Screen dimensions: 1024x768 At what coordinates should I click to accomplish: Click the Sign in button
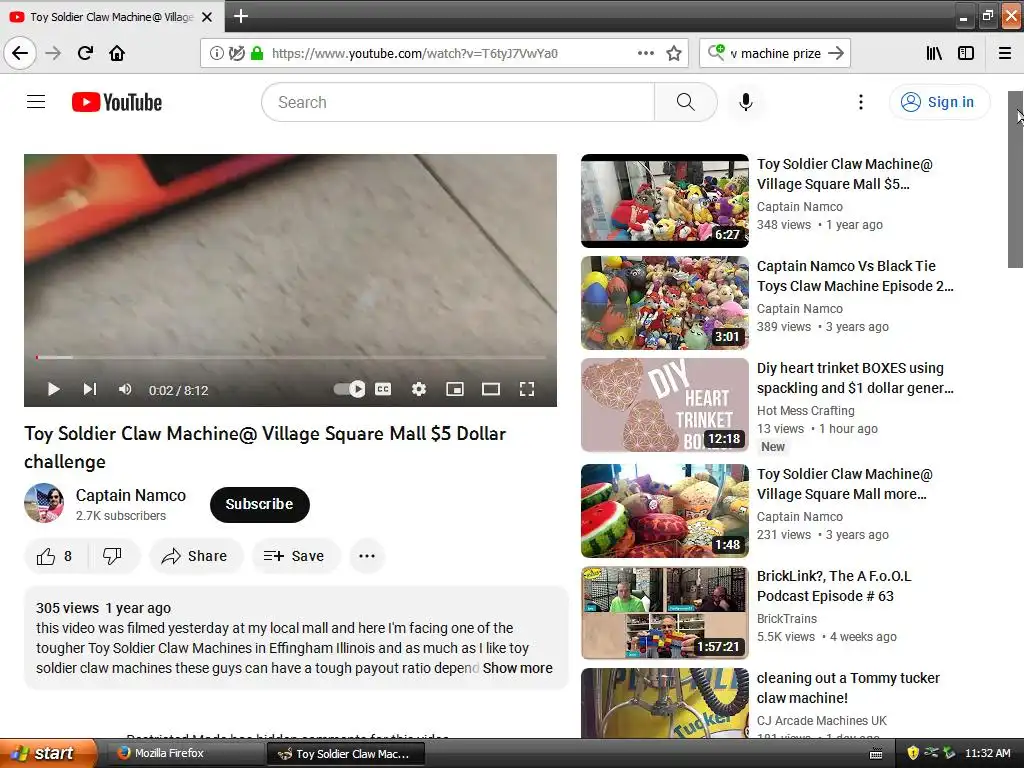coord(938,102)
